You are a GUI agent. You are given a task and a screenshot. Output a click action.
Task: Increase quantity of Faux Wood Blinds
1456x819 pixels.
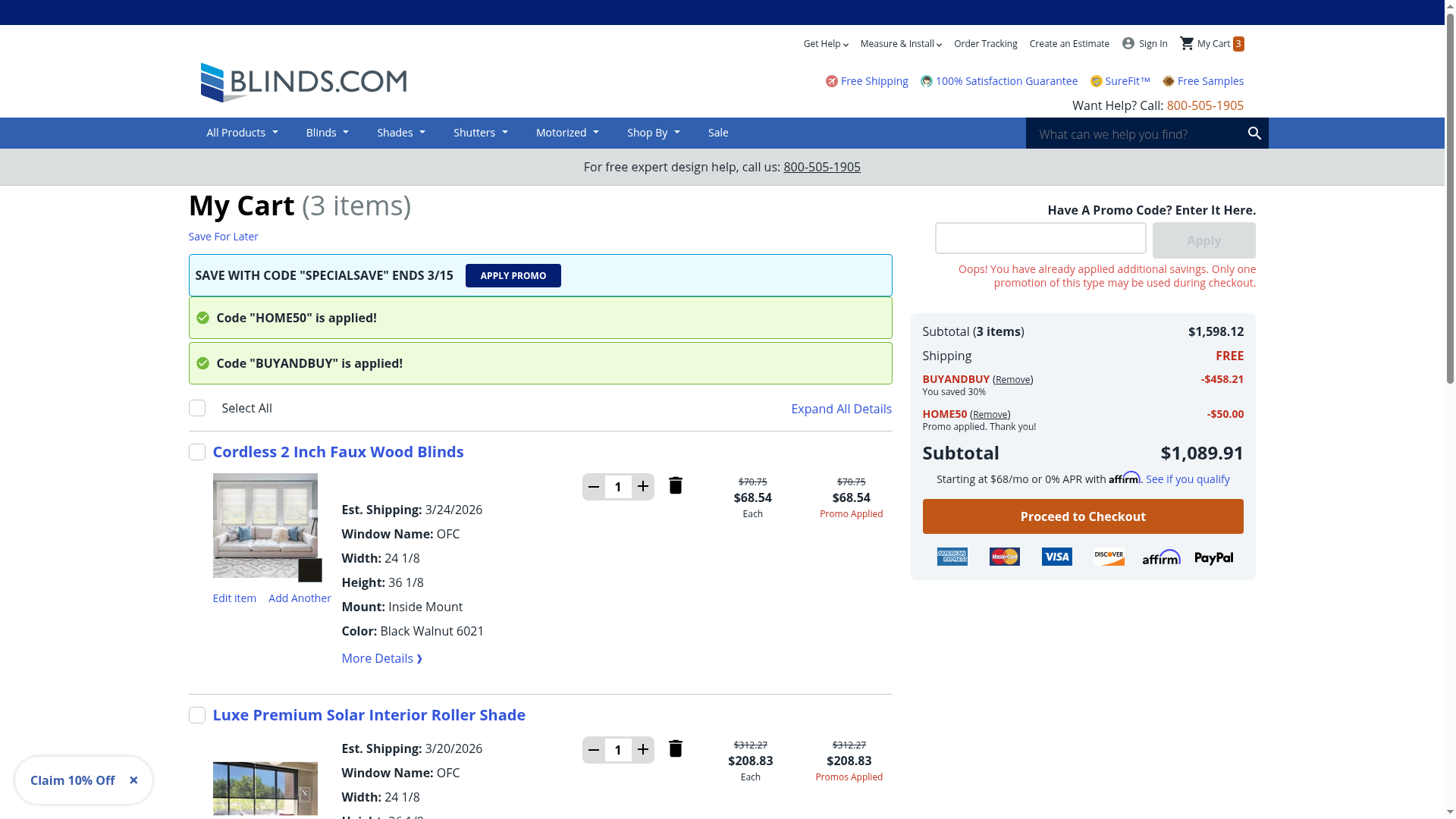643,486
